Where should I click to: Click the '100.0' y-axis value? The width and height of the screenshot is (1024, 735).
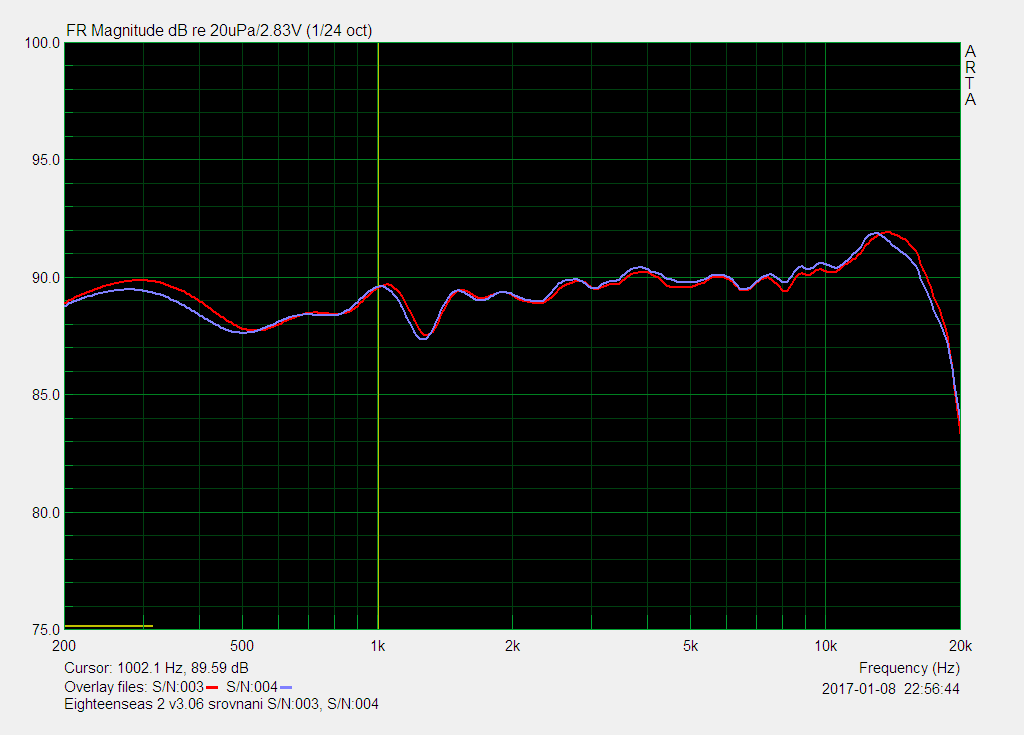[x=42, y=43]
